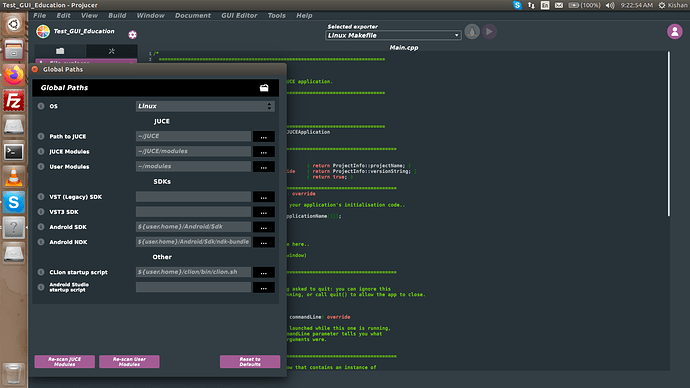This screenshot has width=690, height=388.
Task: Click the CLion startup script path field
Action: pos(193,272)
